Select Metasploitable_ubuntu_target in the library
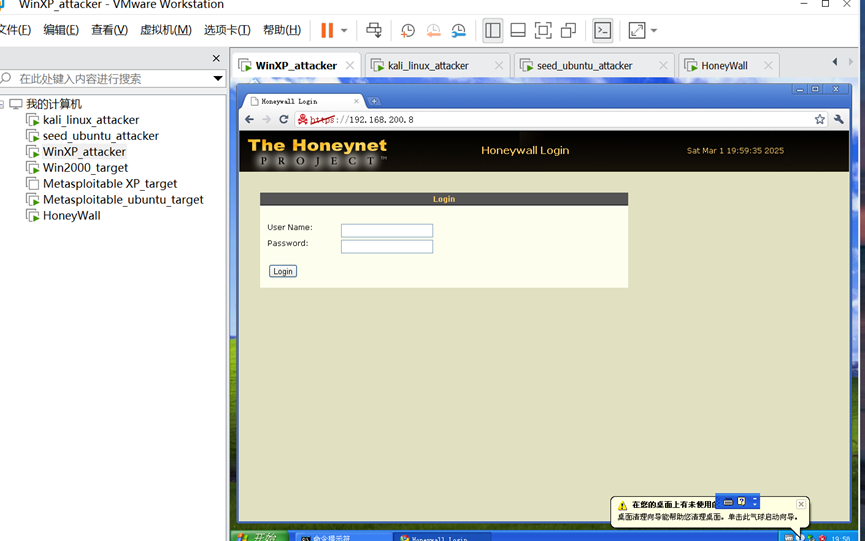865x541 pixels. 123,200
